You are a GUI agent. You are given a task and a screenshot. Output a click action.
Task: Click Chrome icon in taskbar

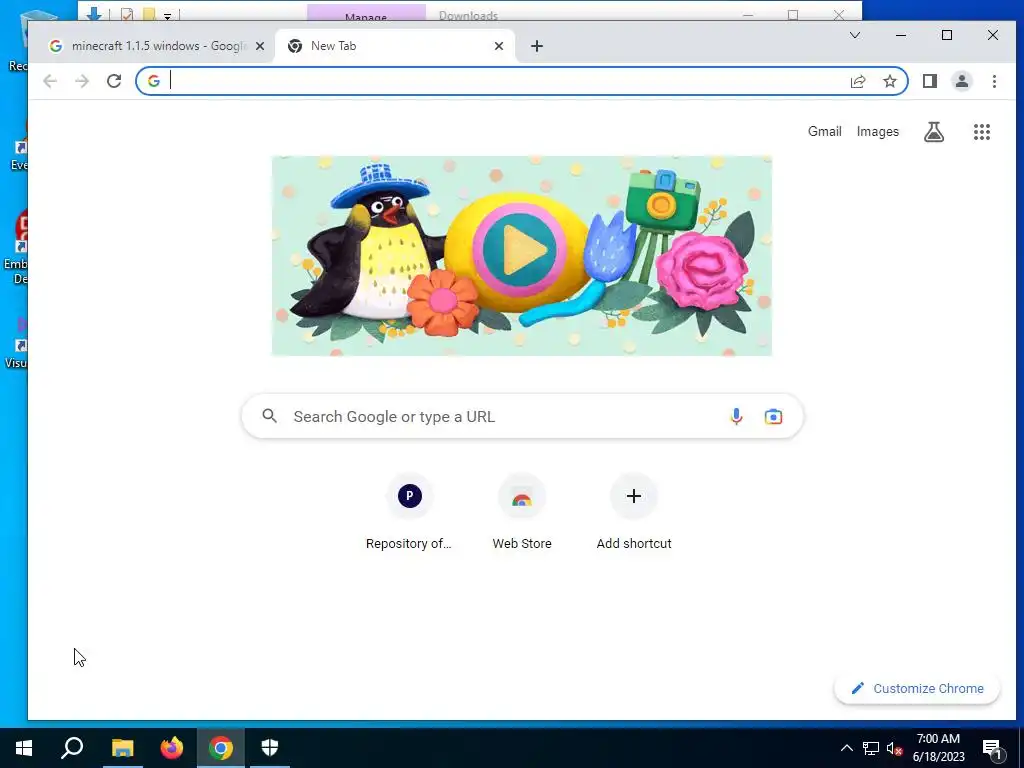(x=221, y=748)
